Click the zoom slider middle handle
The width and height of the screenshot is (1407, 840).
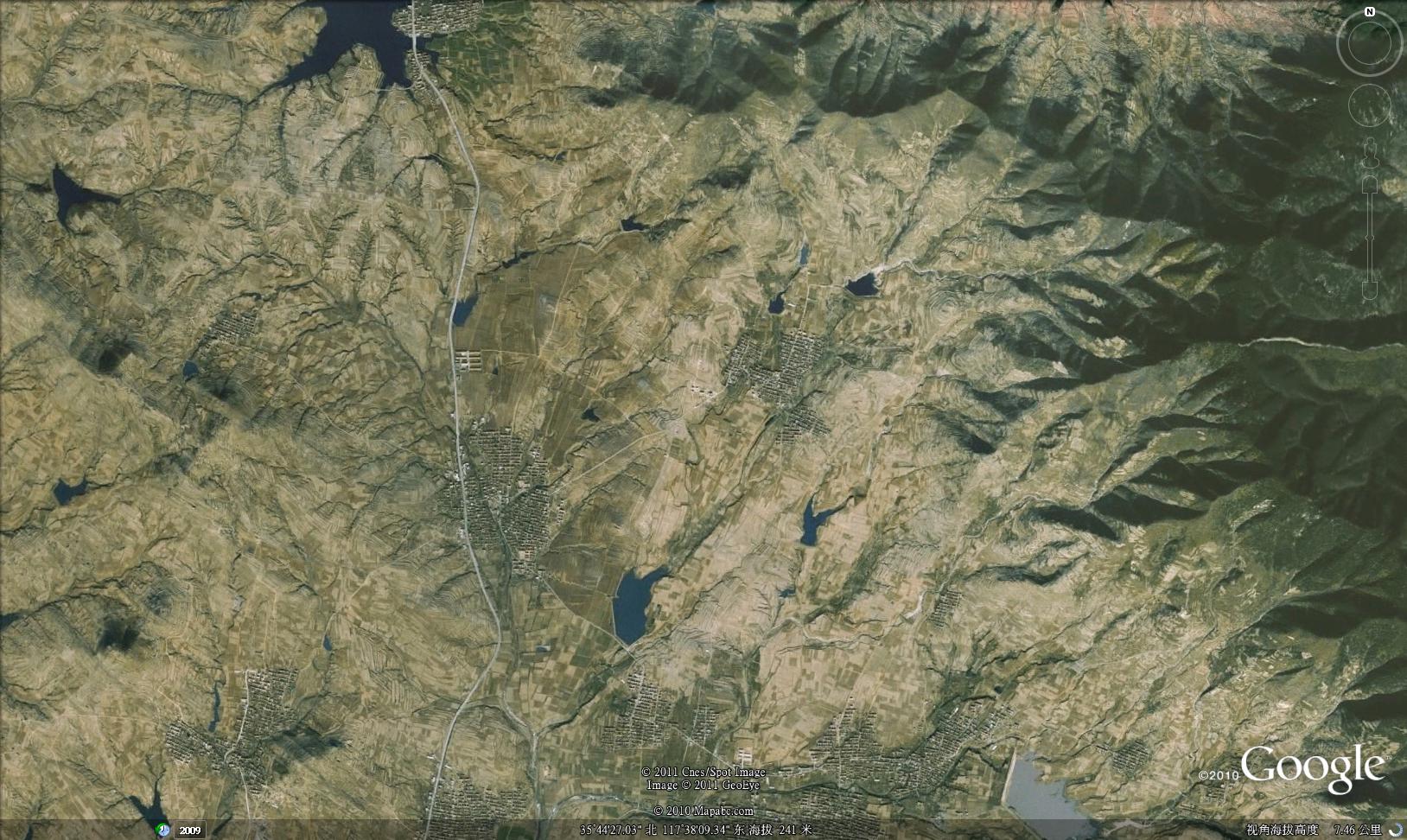point(1370,235)
